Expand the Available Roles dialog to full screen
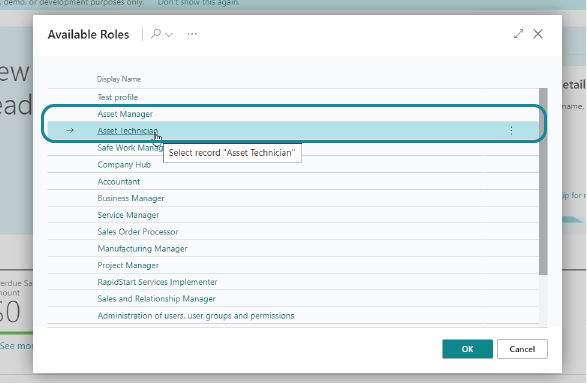Viewport: 587px width, 384px height. tap(518, 34)
